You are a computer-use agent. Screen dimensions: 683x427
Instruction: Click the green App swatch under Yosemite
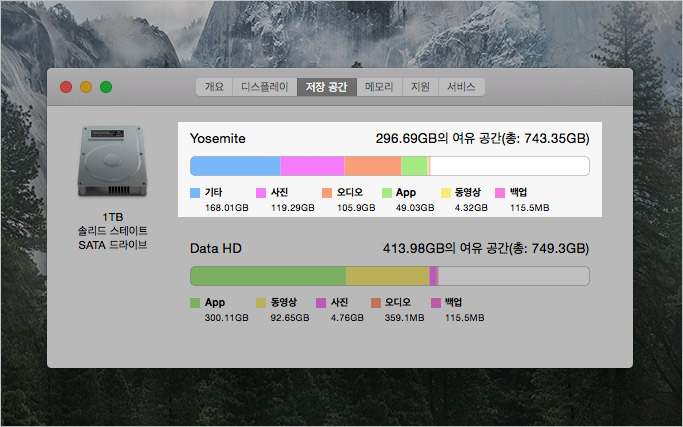387,193
